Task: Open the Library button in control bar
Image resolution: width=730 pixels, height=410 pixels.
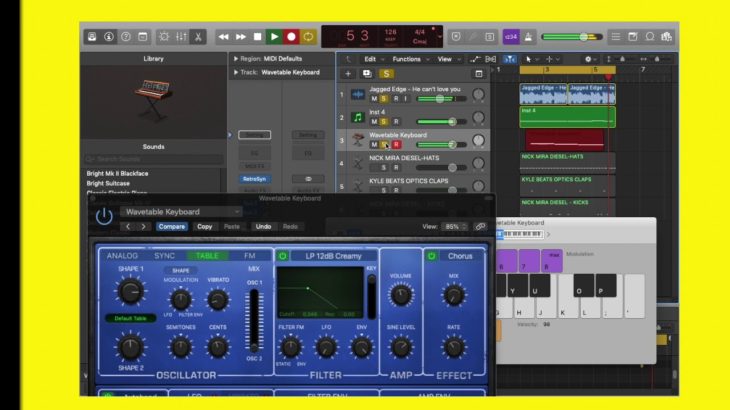Action: [92, 37]
